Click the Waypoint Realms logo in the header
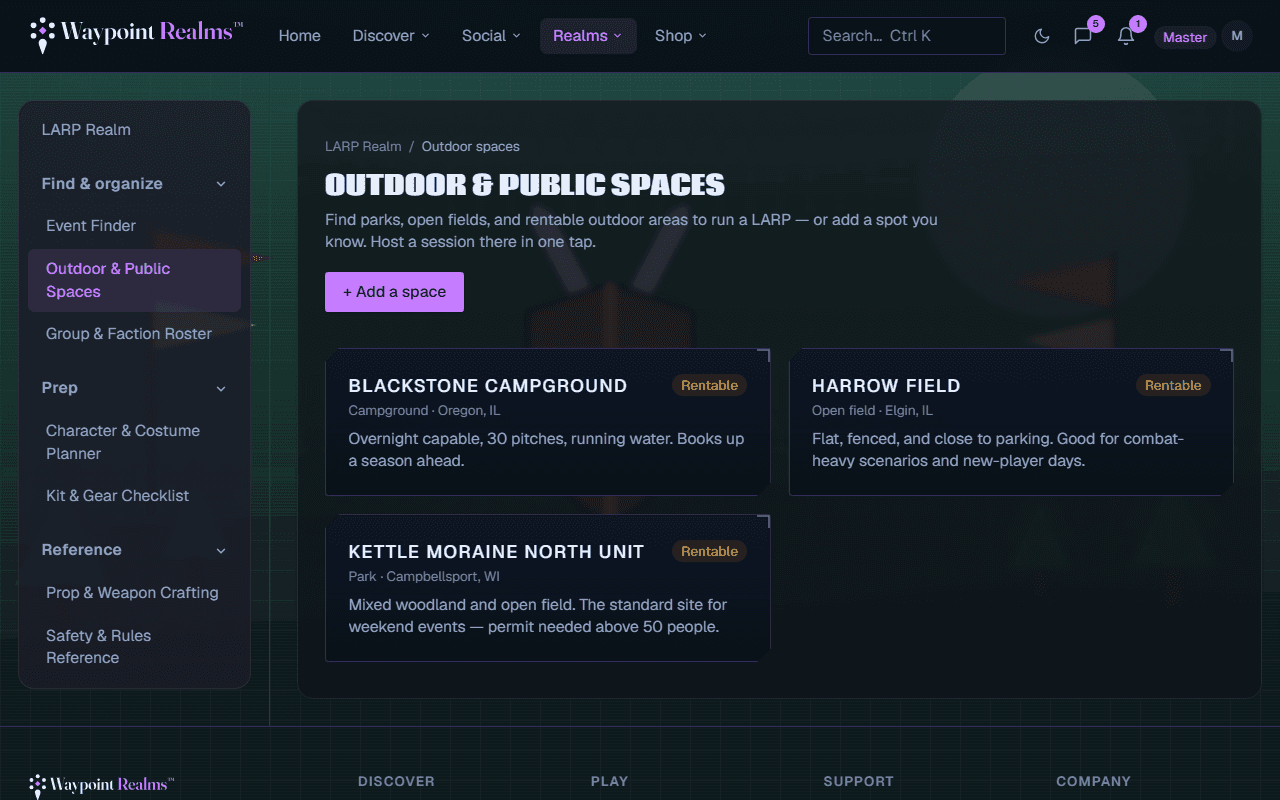Viewport: 1280px width, 800px height. point(136,35)
